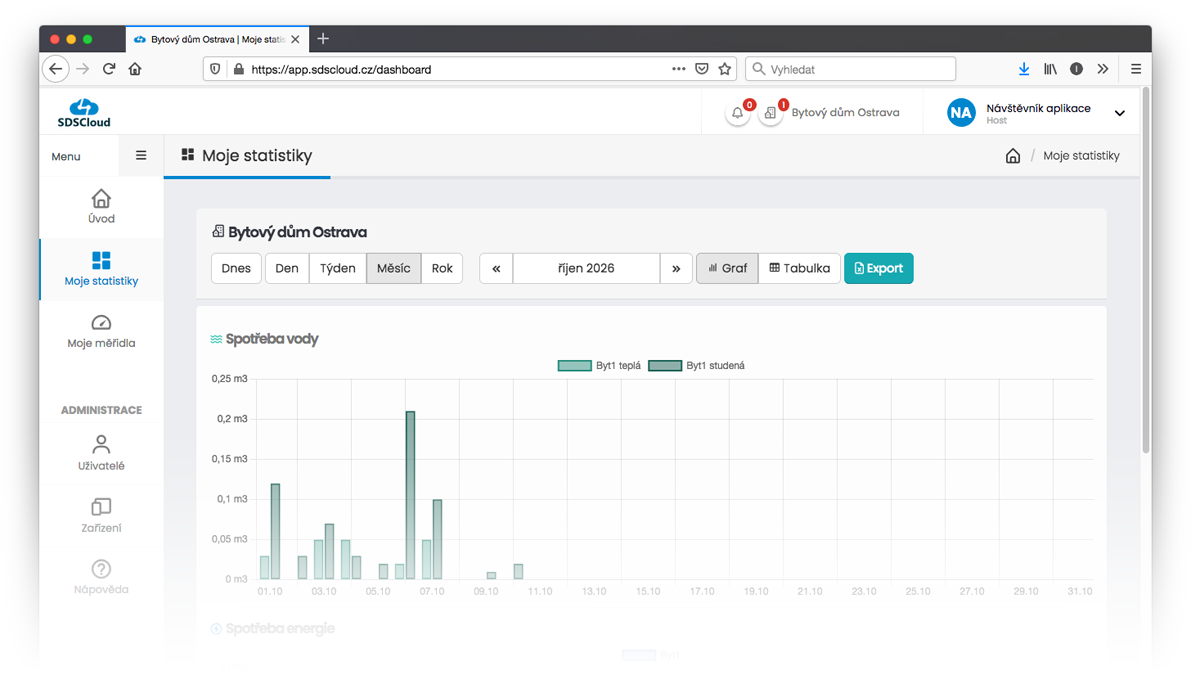Switch the period to Týden
The image size is (1200, 684).
338,268
